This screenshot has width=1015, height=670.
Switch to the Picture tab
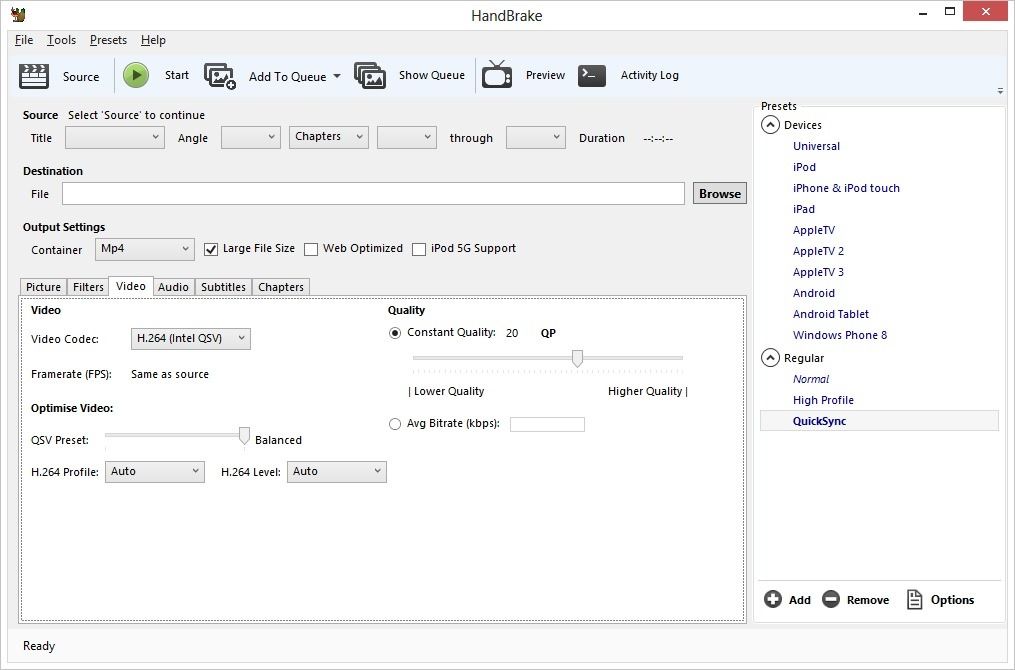coord(43,287)
